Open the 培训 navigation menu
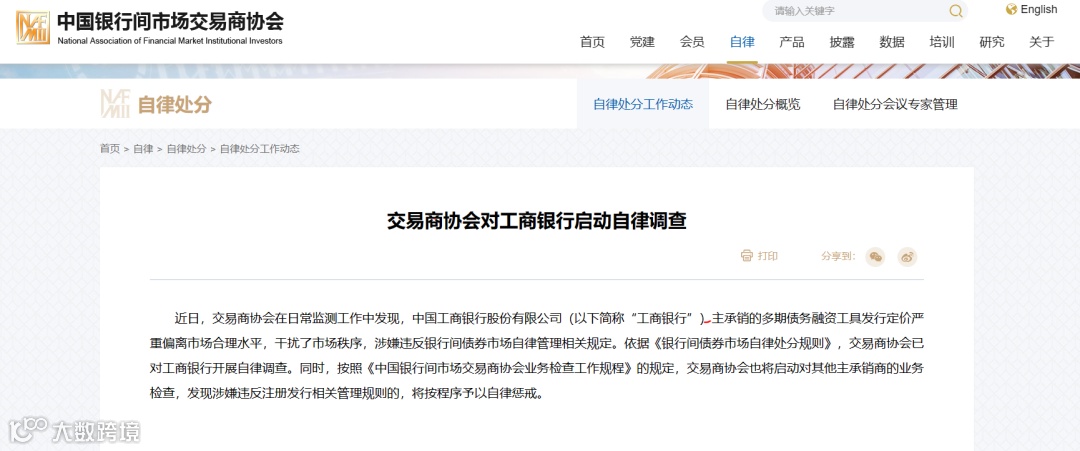 coord(942,42)
